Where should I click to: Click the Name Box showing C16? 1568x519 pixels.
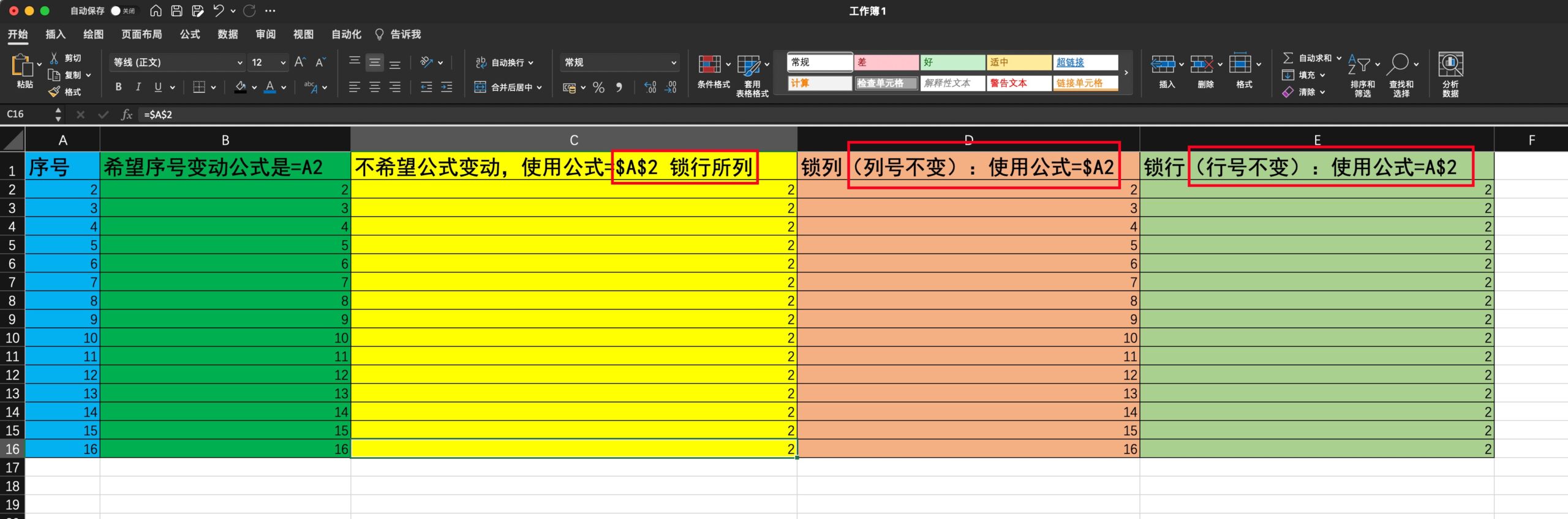pos(28,115)
